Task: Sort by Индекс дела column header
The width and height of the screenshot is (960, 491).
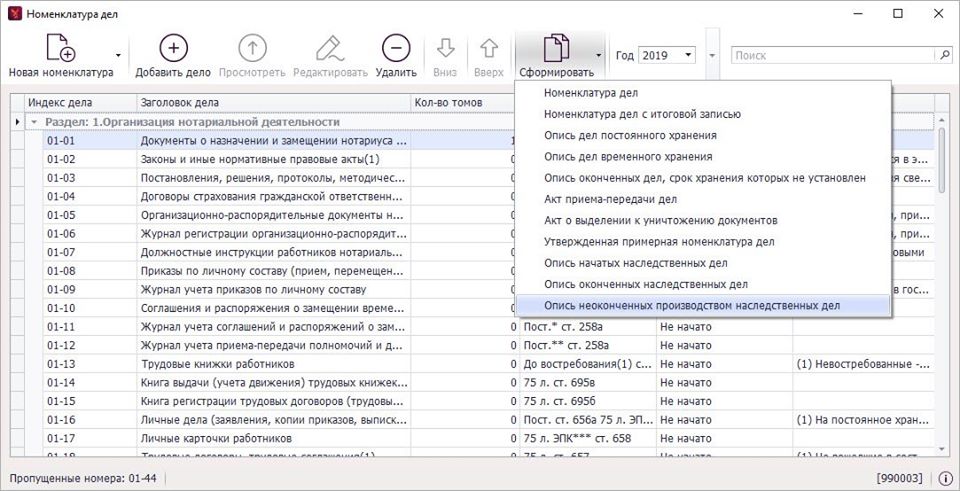Action: (80, 103)
